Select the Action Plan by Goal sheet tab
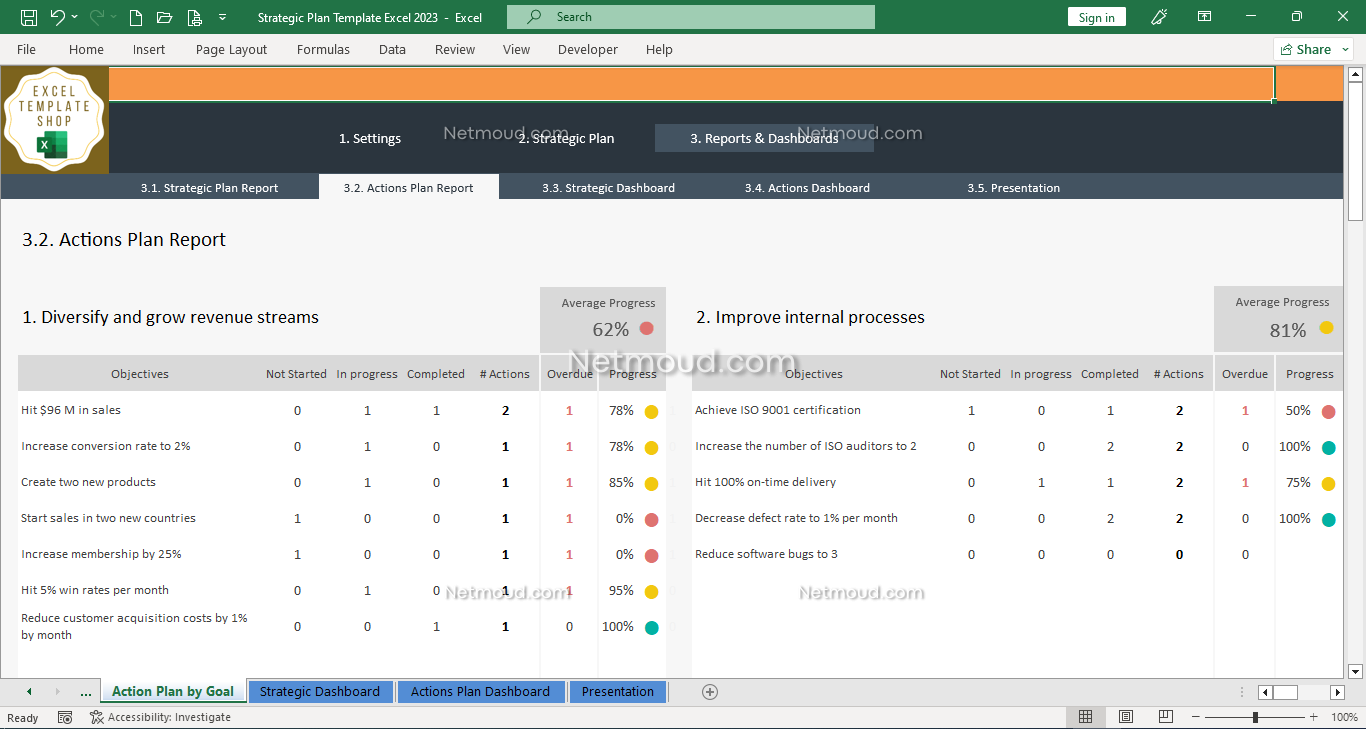The width and height of the screenshot is (1366, 729). tap(173, 691)
